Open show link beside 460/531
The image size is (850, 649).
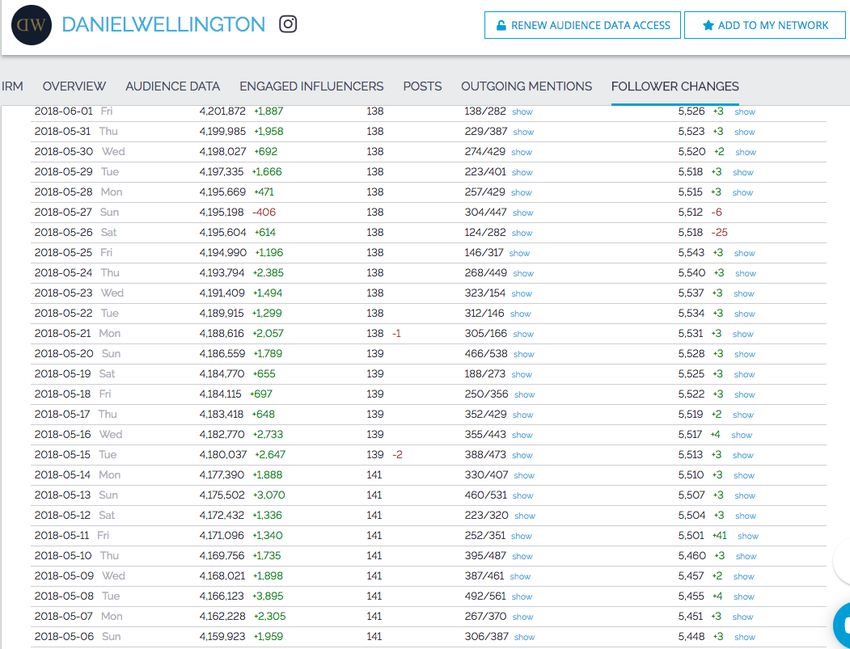523,496
